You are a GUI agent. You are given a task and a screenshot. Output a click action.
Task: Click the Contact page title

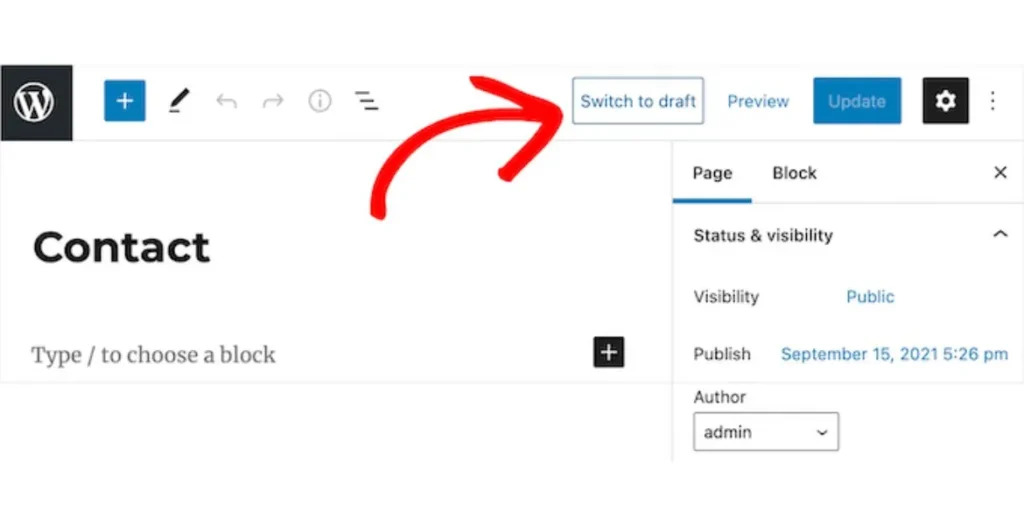pos(121,247)
